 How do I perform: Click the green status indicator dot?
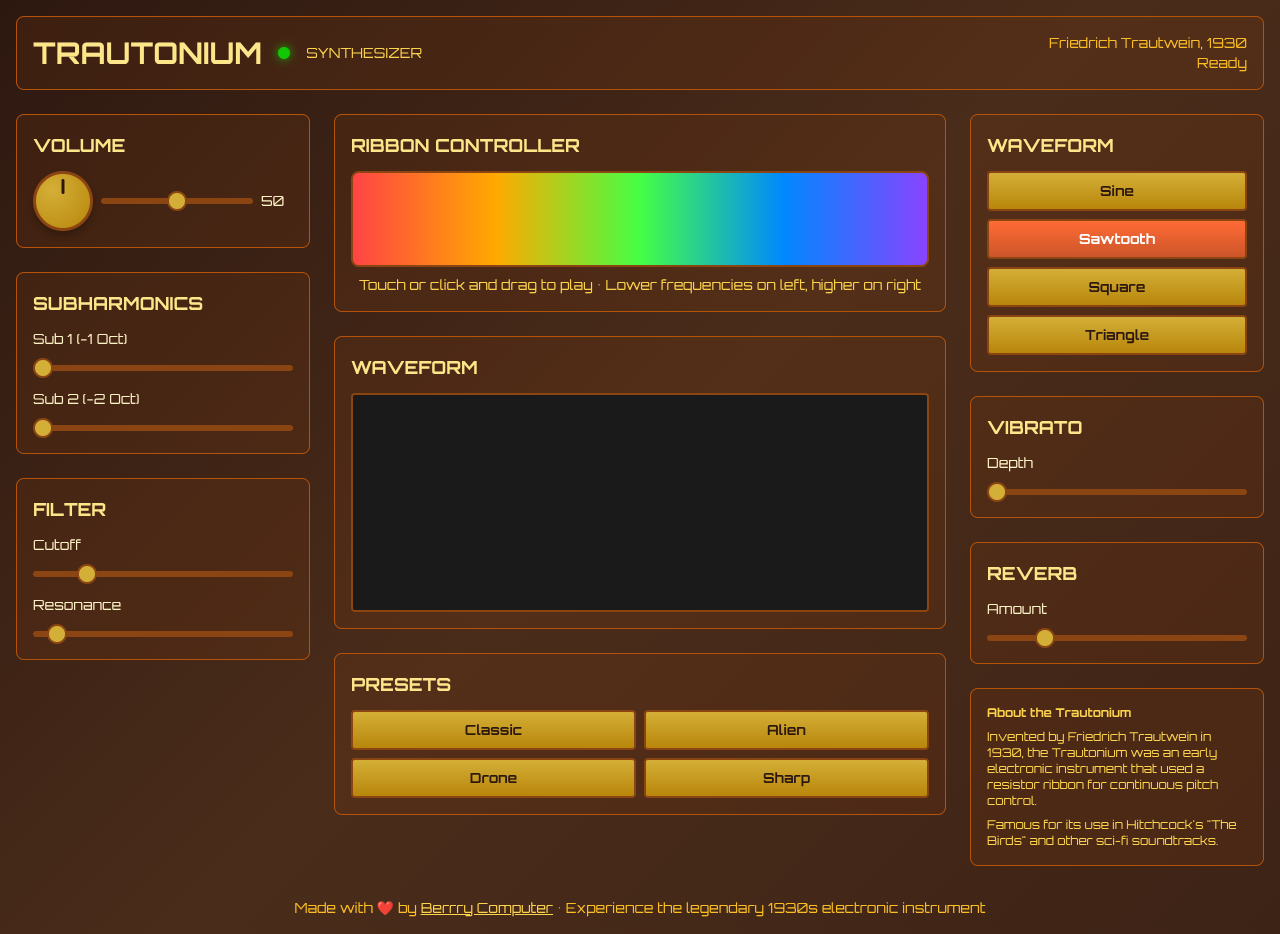click(283, 52)
